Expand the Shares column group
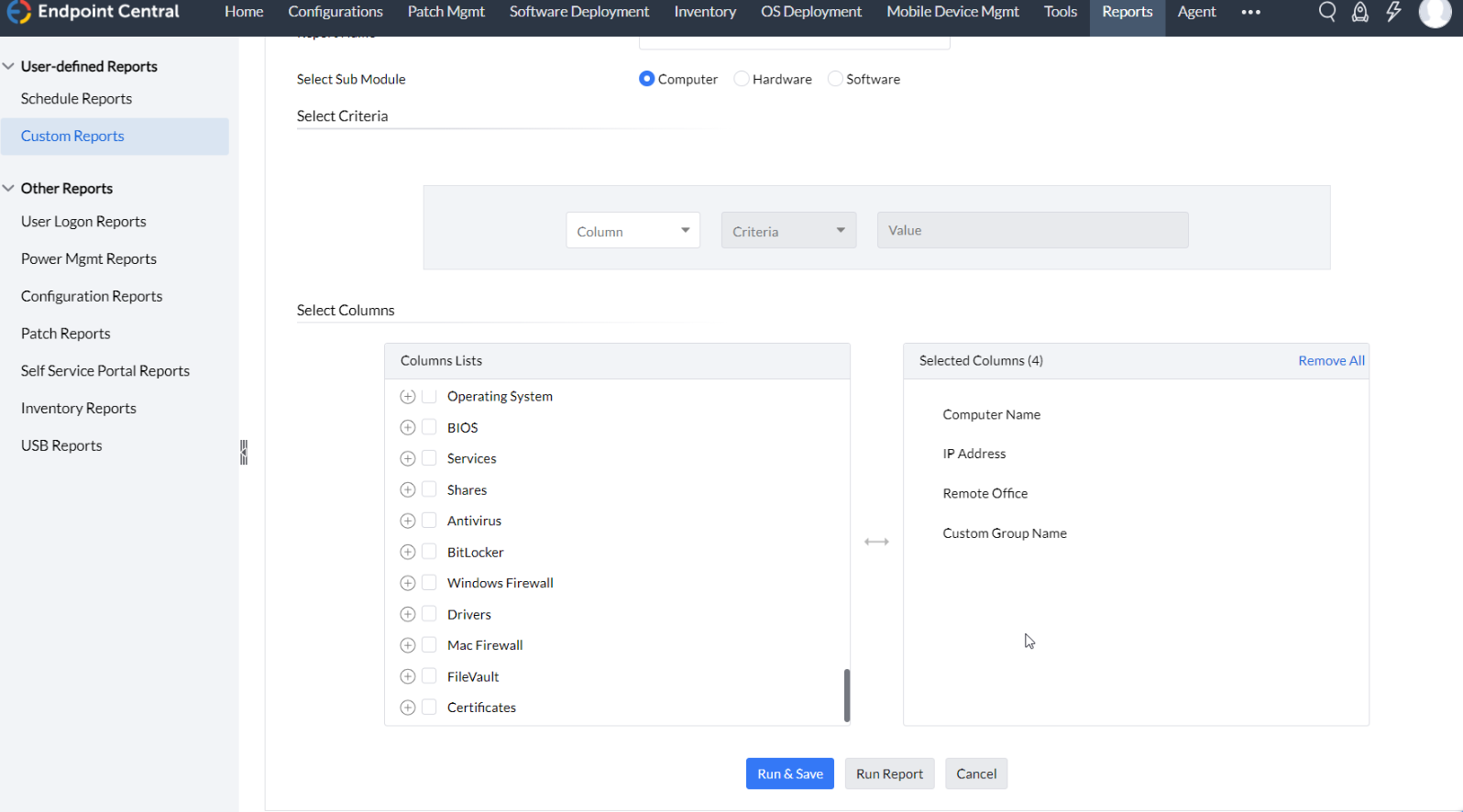Screen dimensions: 1463x812 pyautogui.click(x=408, y=489)
